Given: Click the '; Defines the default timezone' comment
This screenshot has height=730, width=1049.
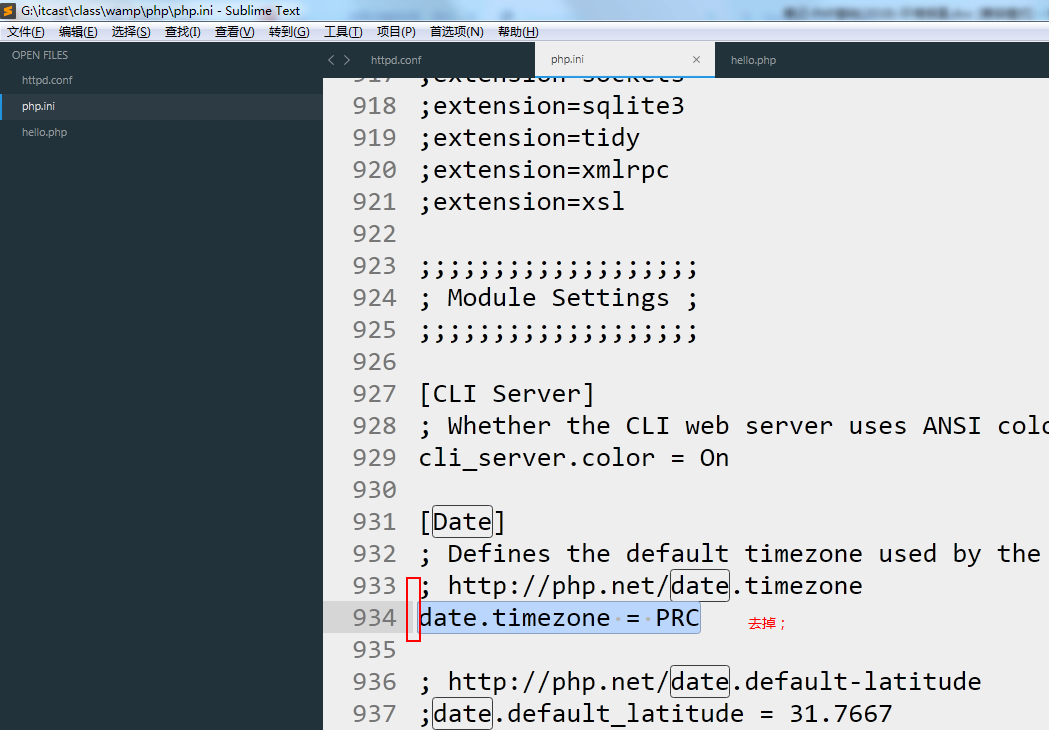Looking at the screenshot, I should (x=730, y=554).
